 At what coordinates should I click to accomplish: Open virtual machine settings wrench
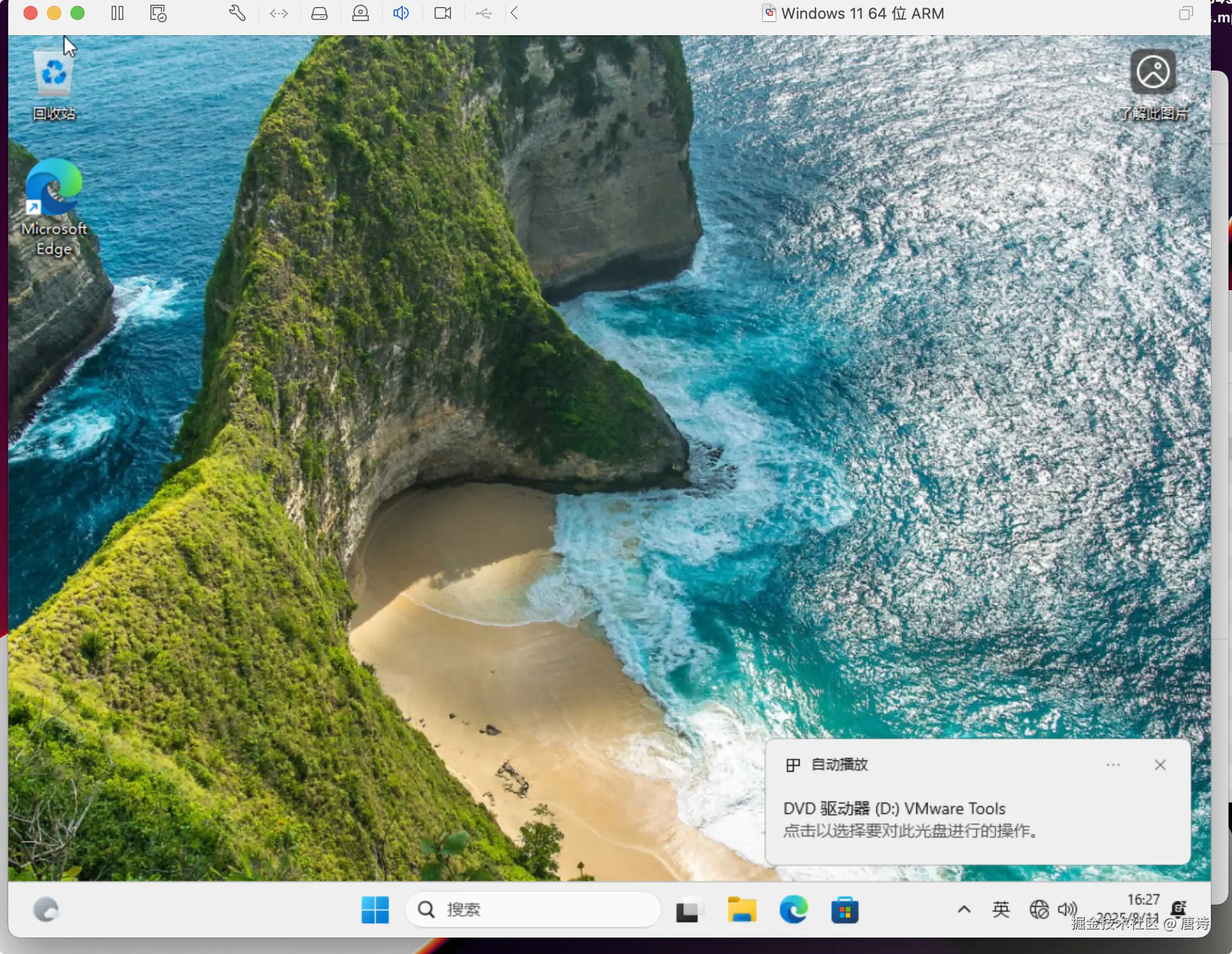tap(237, 13)
